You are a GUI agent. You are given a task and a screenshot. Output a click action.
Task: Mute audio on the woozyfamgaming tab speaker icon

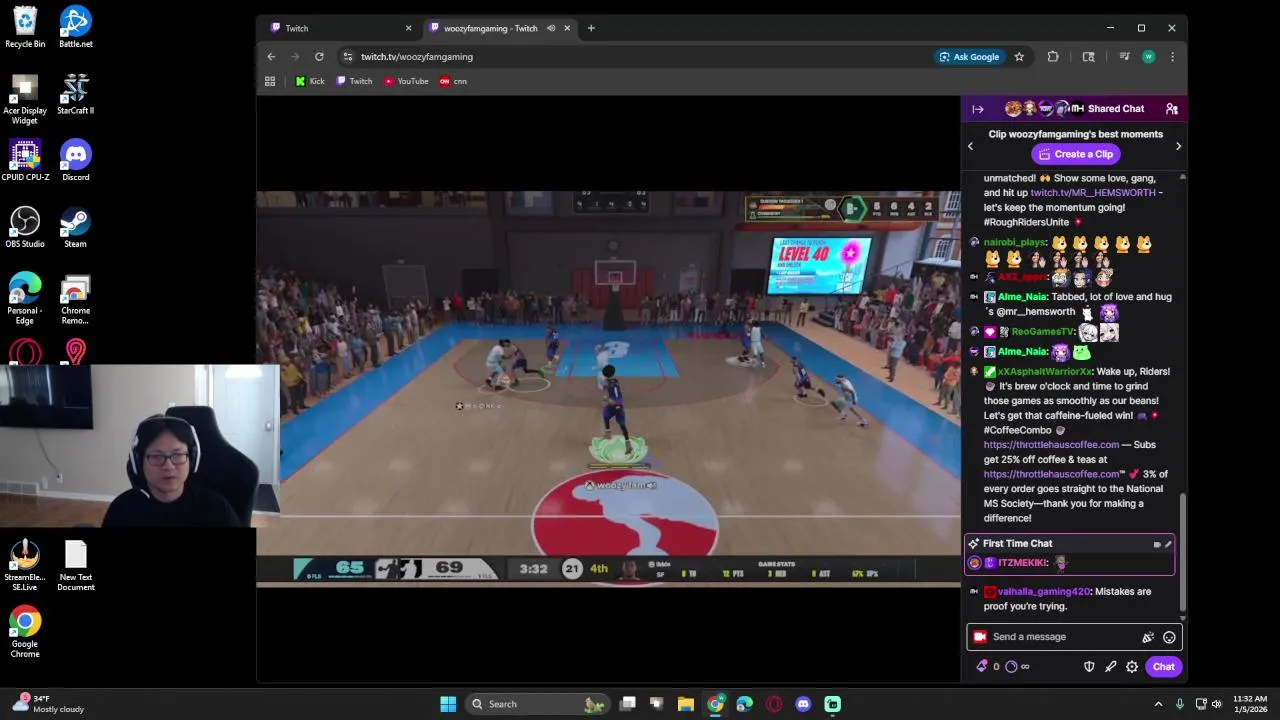click(550, 28)
